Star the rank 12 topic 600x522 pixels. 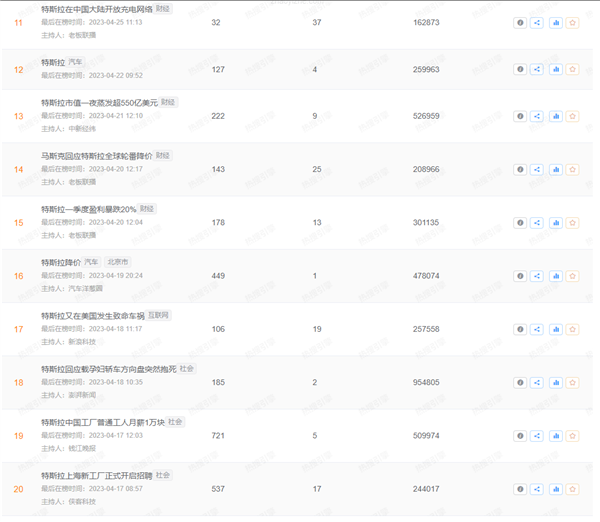click(x=572, y=69)
